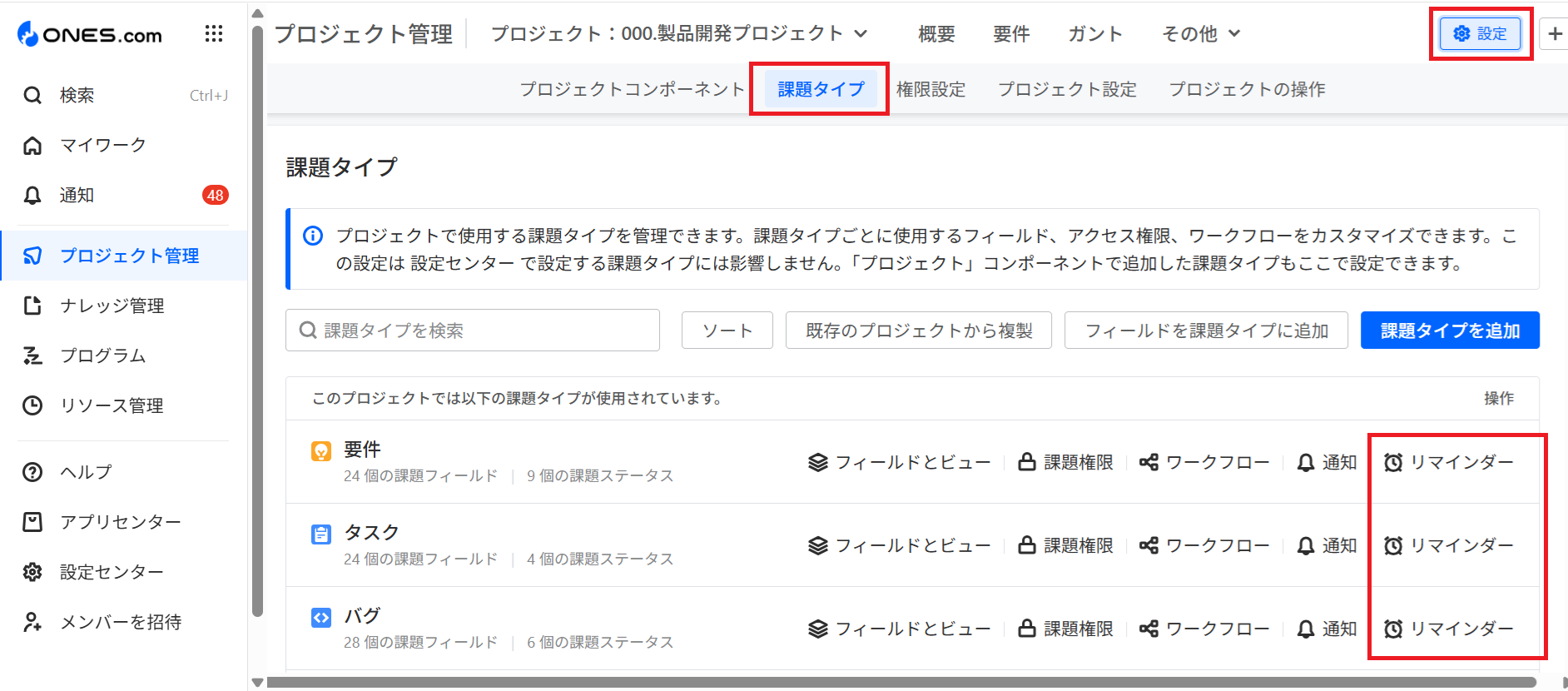Open 課題権限 for バグ
Screen dimensions: 1568x691
pyautogui.click(x=1065, y=629)
